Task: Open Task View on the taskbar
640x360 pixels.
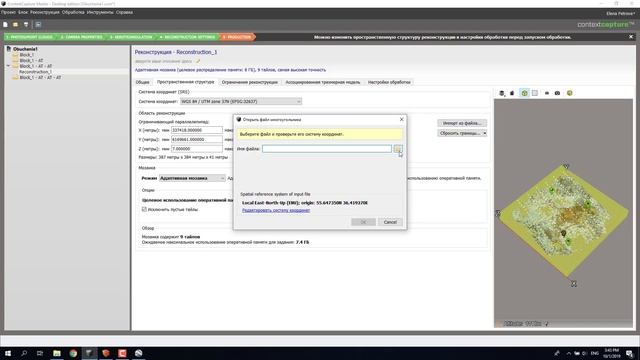Action: coord(40,353)
